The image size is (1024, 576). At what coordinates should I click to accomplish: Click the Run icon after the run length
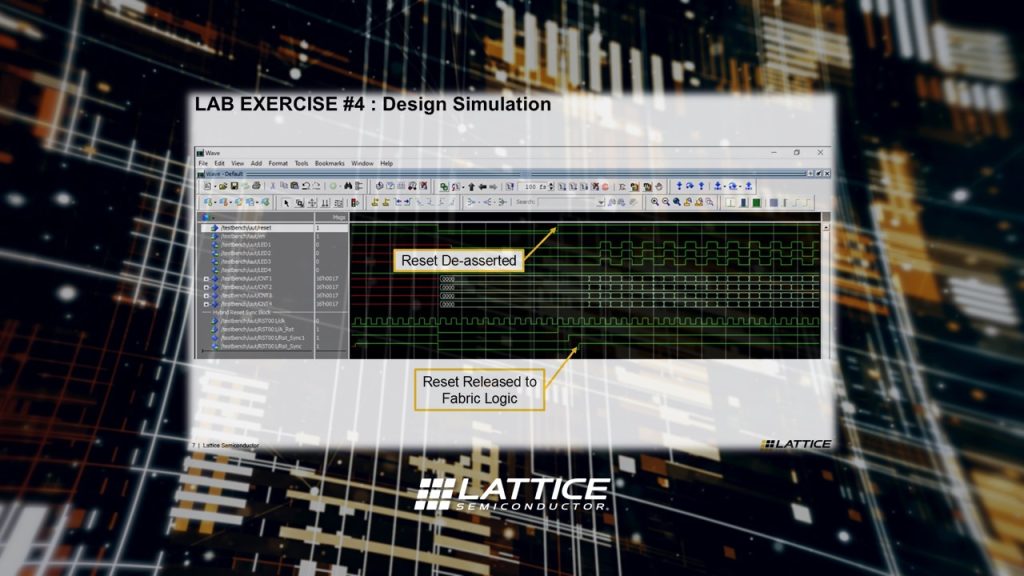pos(562,187)
